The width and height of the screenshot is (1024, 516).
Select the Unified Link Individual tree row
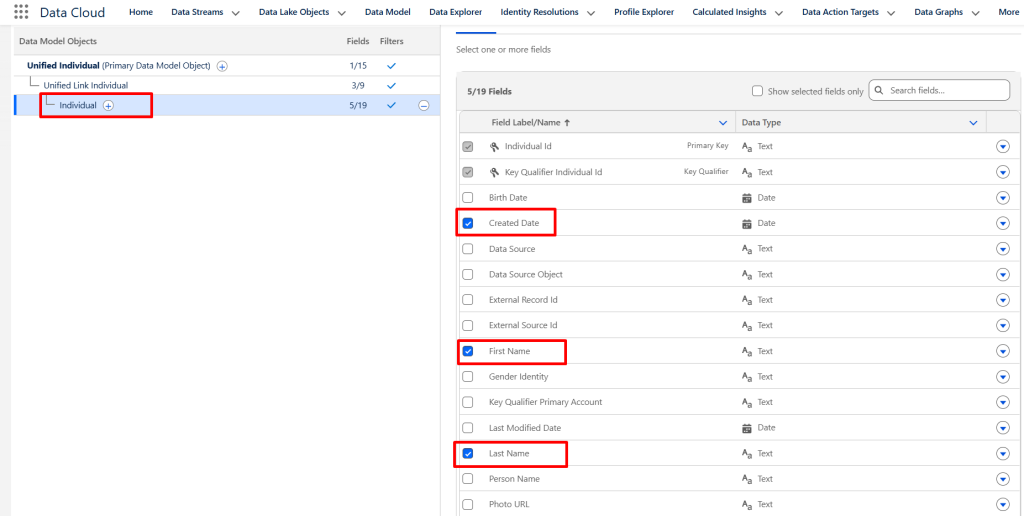[x=226, y=86]
